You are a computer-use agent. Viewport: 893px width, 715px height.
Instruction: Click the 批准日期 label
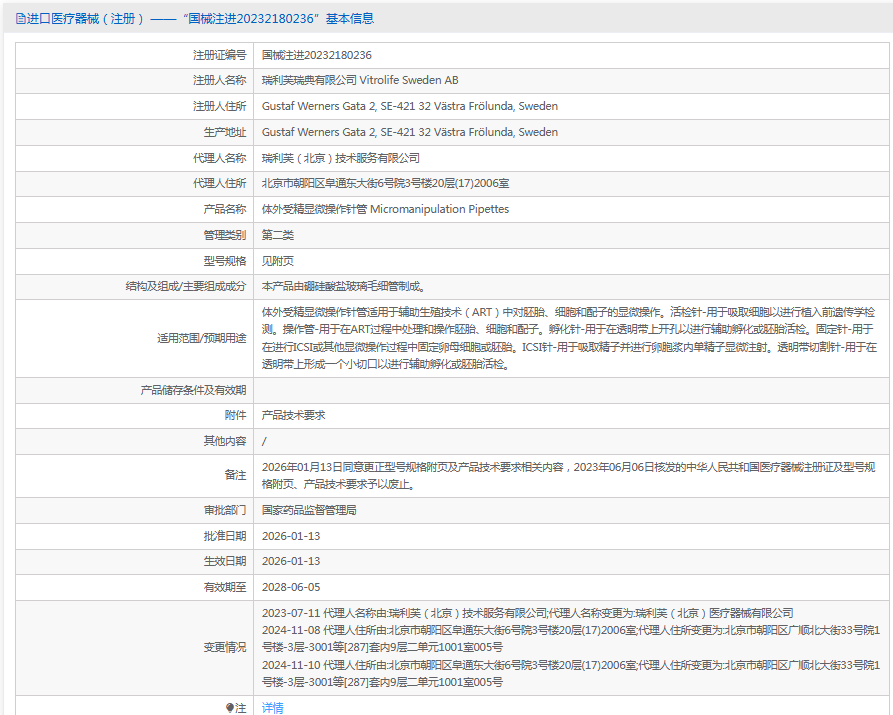225,536
